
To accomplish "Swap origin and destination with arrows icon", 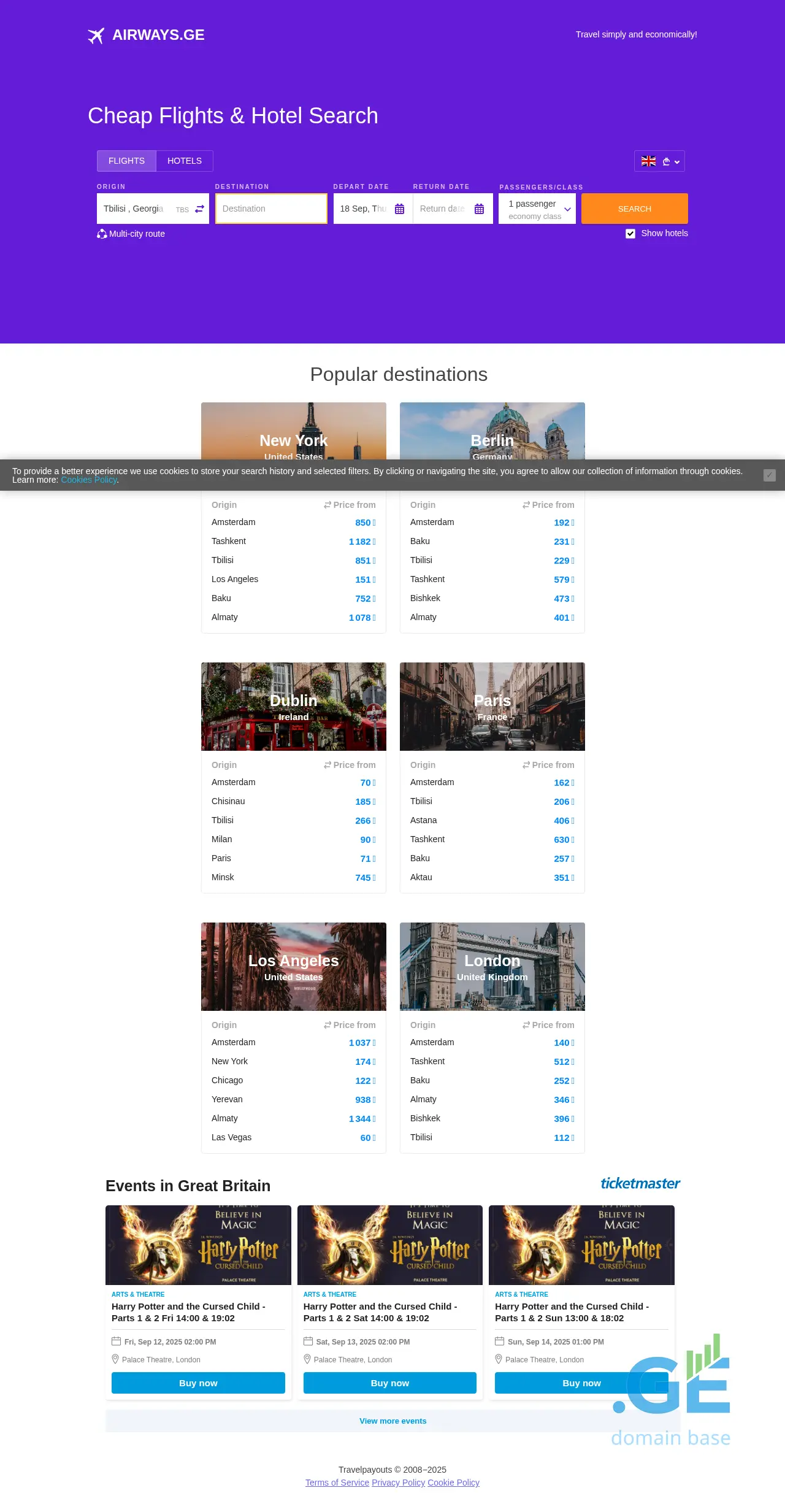I will pos(199,209).
